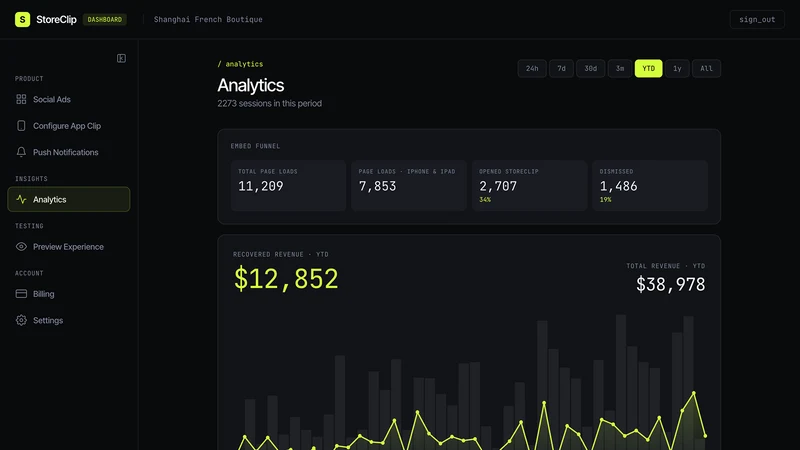Open Preview Experience
The width and height of the screenshot is (800, 450).
pyautogui.click(x=69, y=247)
